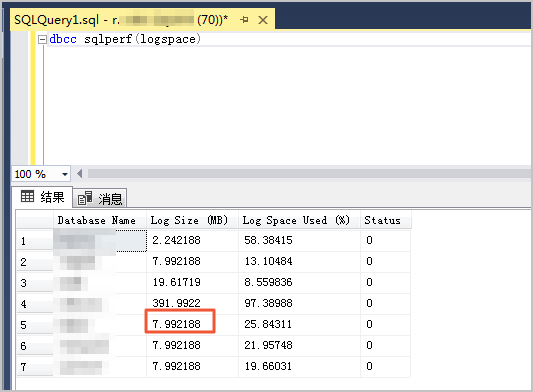The width and height of the screenshot is (533, 392).
Task: Click log size cell 2.242188
Action: point(192,240)
